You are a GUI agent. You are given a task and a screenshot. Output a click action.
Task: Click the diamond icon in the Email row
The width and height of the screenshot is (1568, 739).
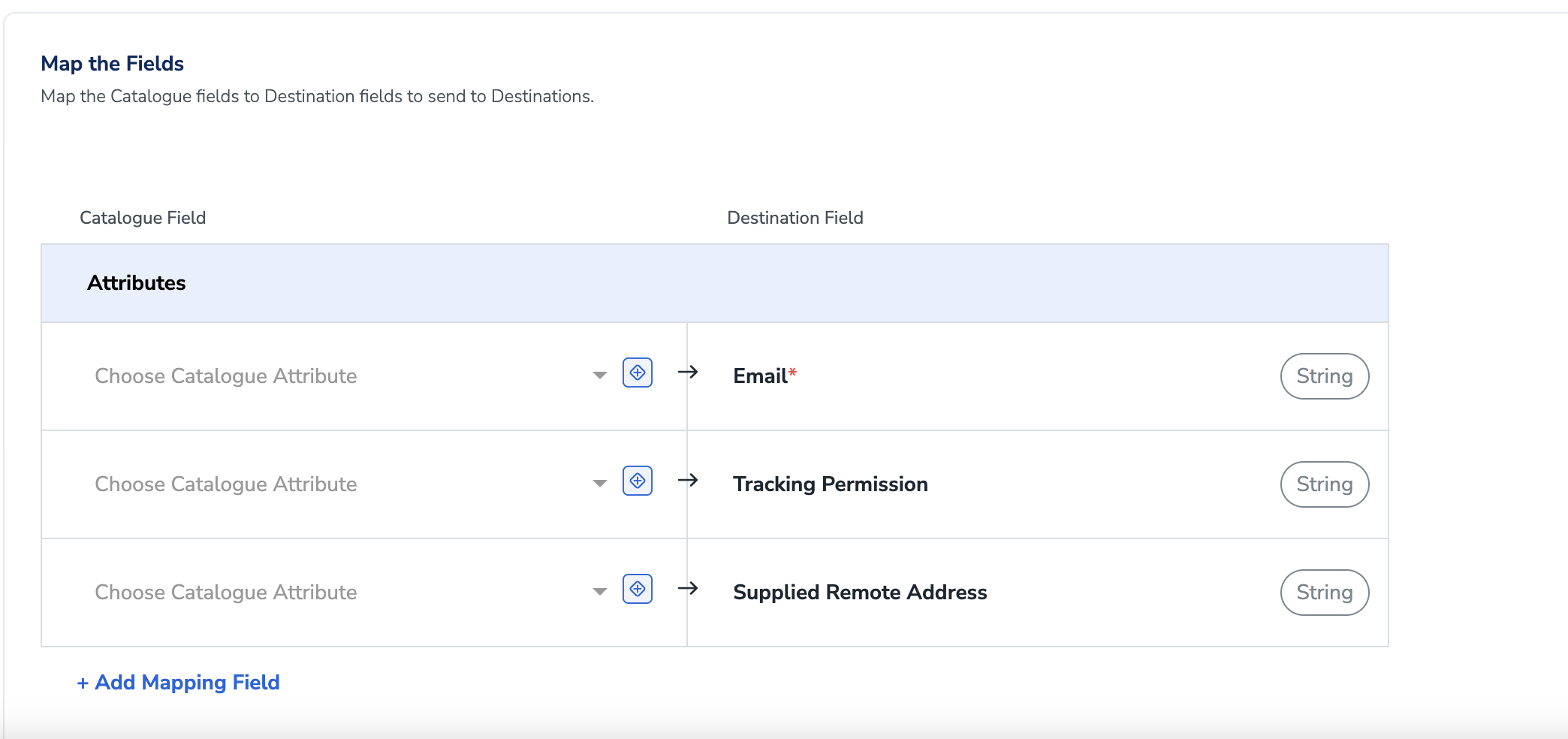[x=638, y=373]
